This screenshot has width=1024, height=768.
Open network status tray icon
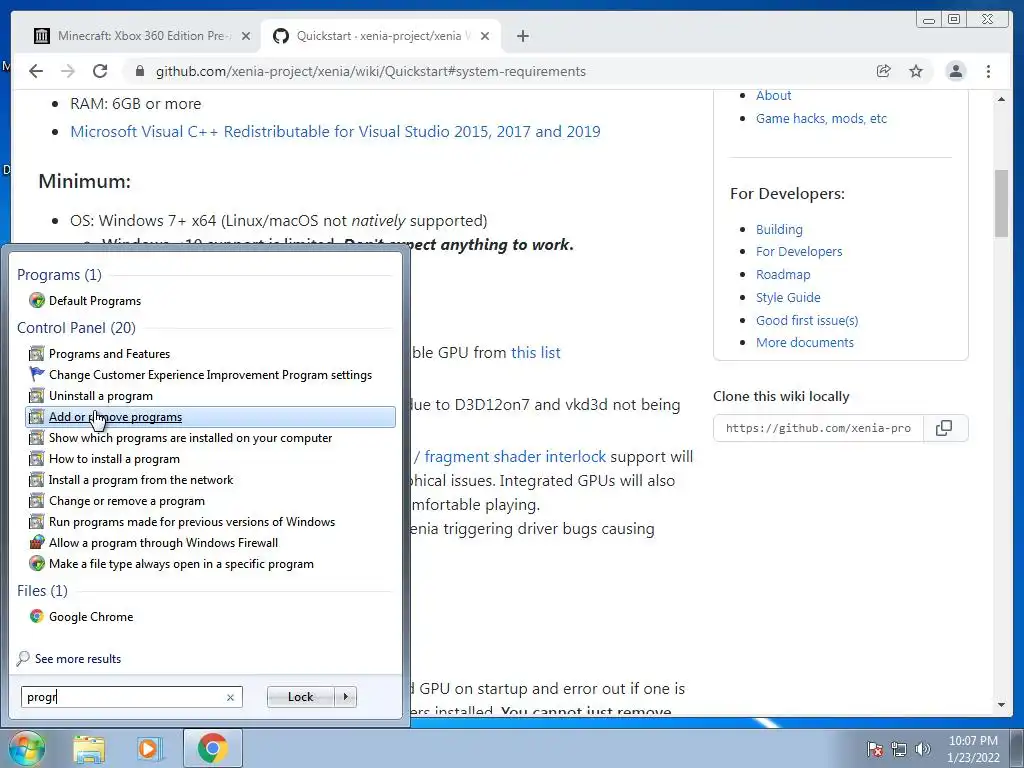pos(899,749)
